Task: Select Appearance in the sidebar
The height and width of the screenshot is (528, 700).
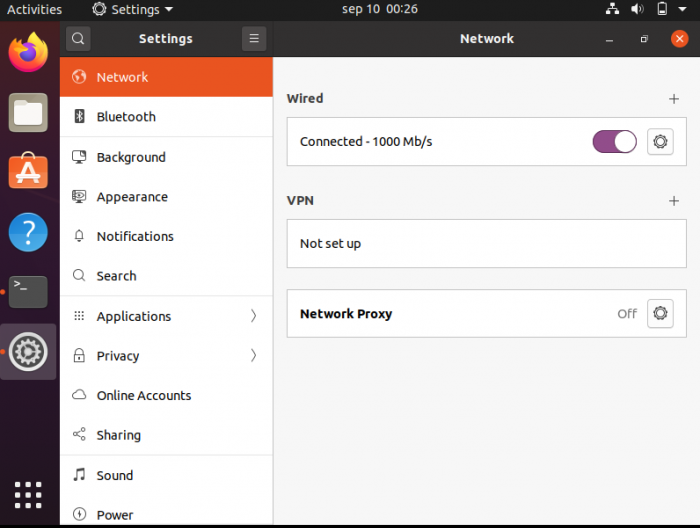Action: (132, 197)
